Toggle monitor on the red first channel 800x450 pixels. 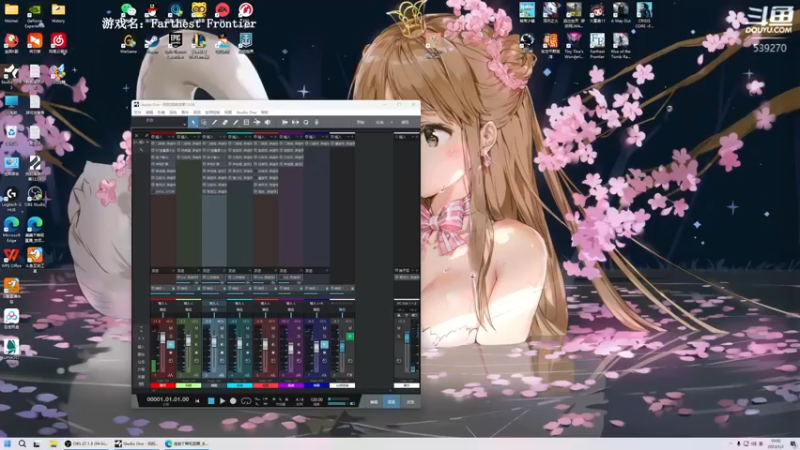[170, 345]
